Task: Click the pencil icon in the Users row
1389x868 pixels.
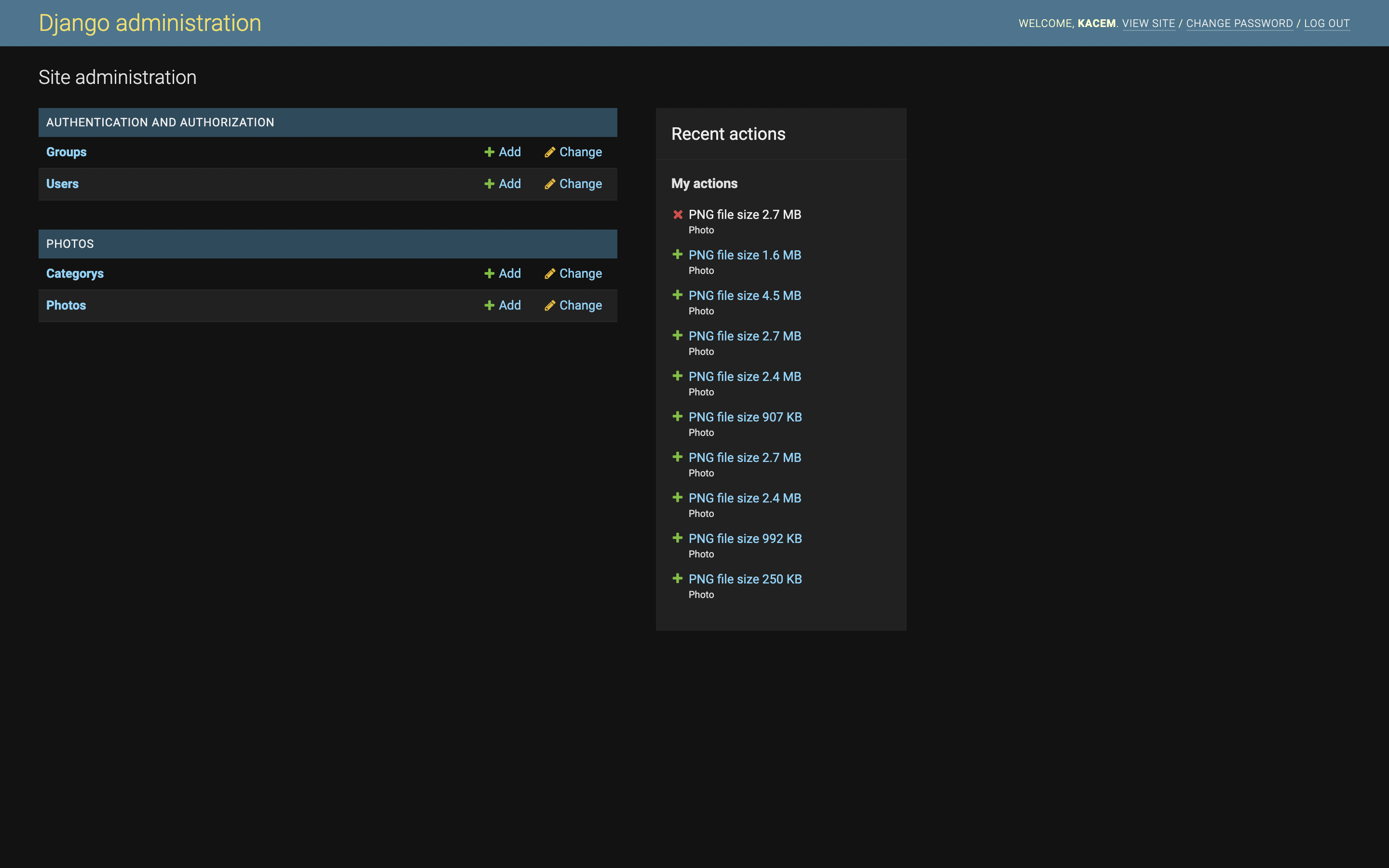Action: 550,184
